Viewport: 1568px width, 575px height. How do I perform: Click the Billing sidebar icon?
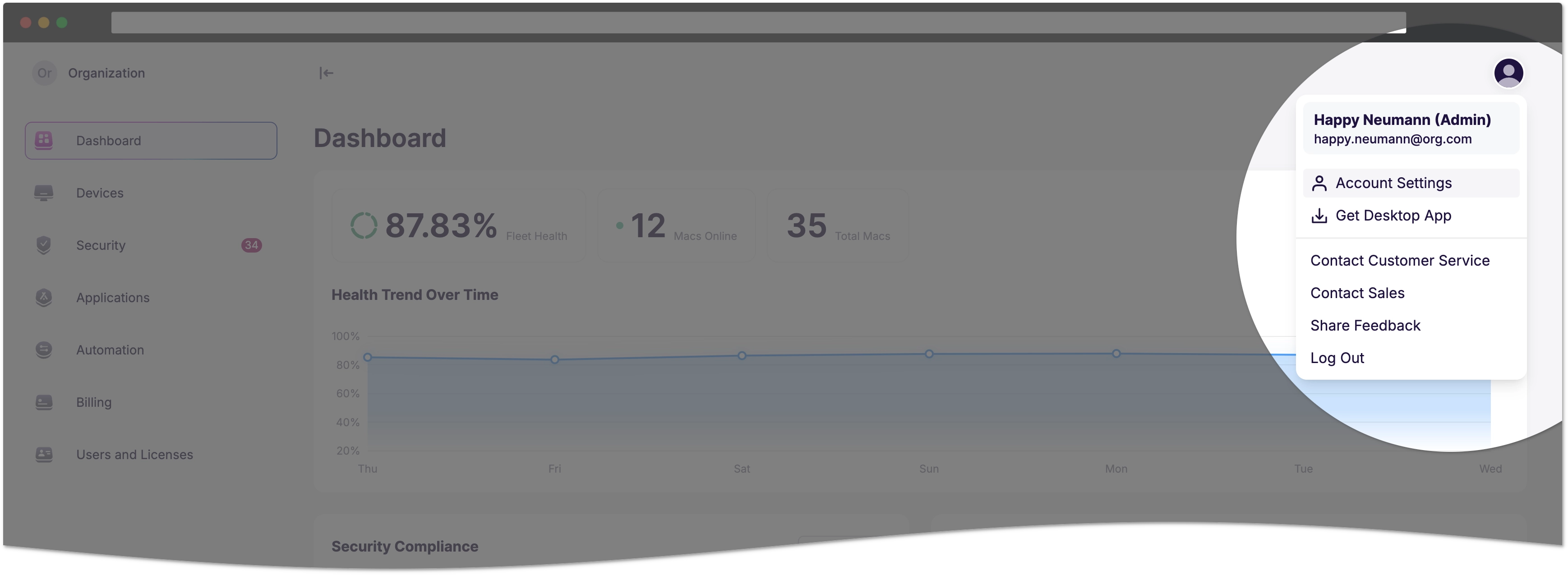[x=45, y=401]
